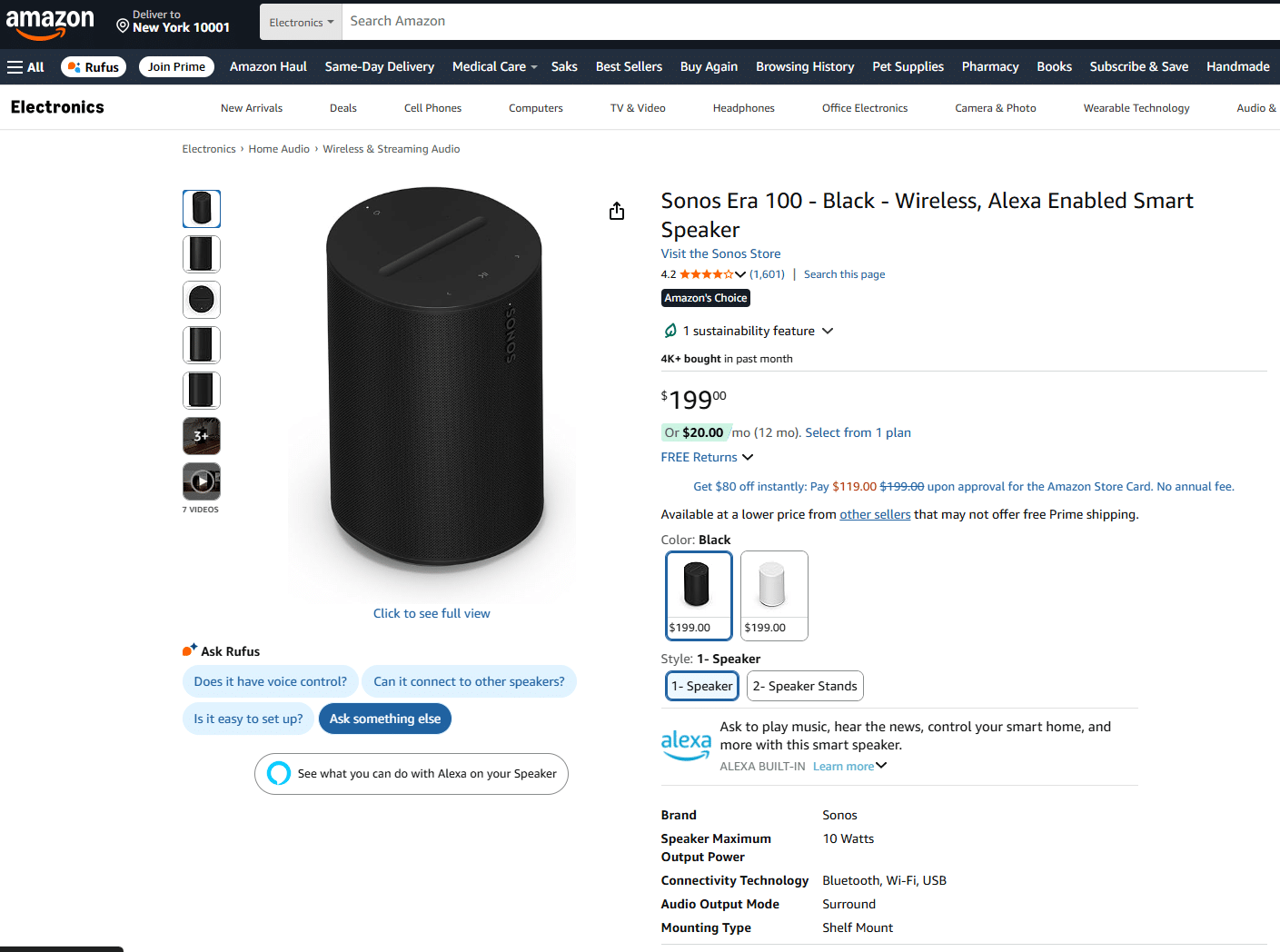Open the All hamburger menu
The width and height of the screenshot is (1280, 952).
click(x=25, y=67)
